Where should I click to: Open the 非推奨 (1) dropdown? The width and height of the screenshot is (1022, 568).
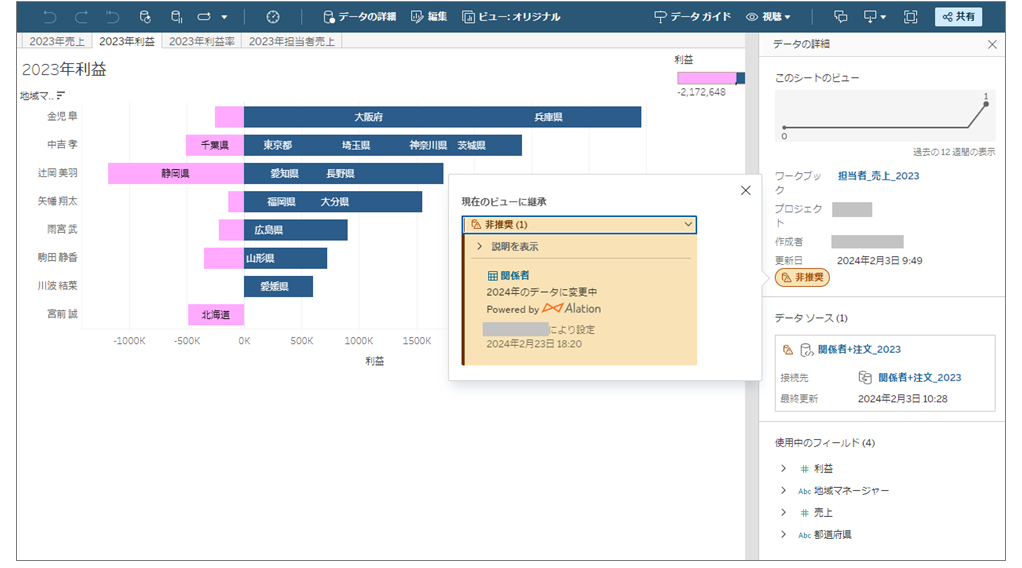click(x=579, y=224)
